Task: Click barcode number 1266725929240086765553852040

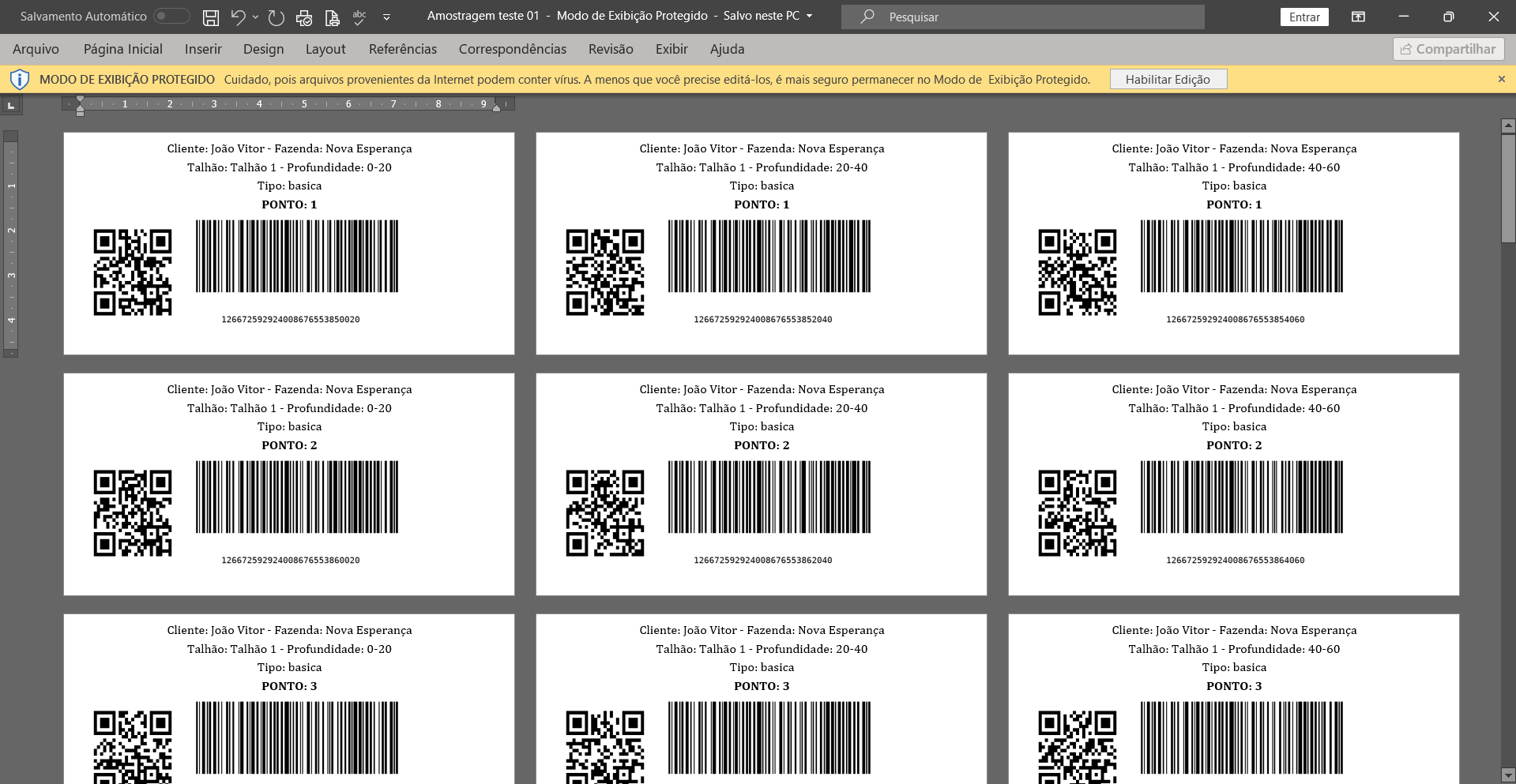Action: click(763, 320)
